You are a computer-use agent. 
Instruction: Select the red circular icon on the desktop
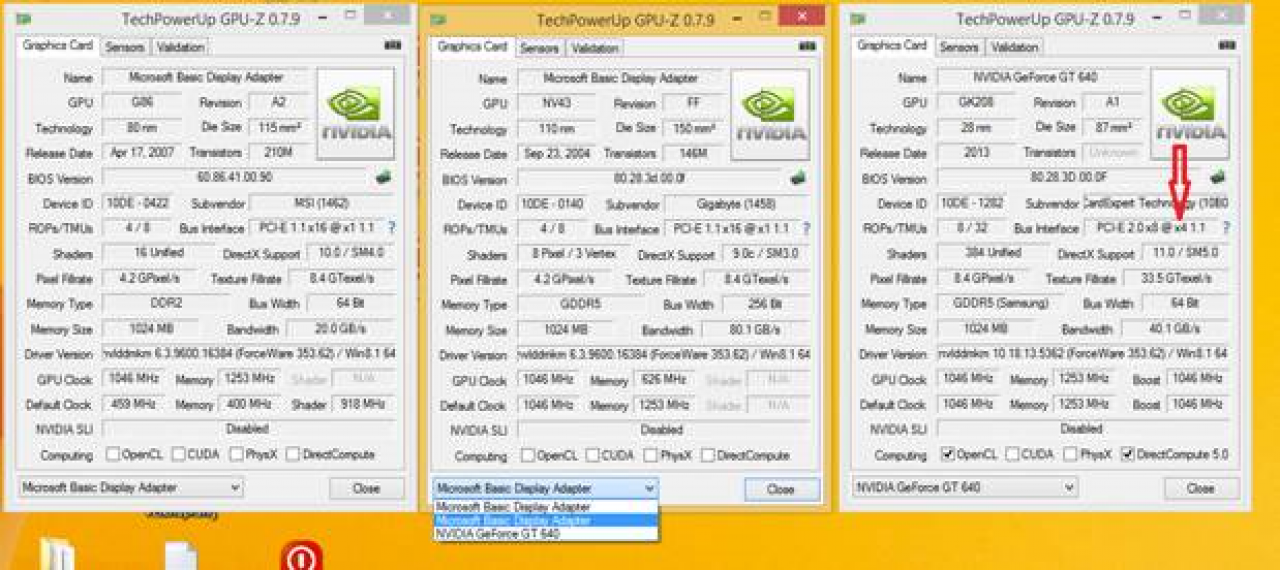coord(301,555)
